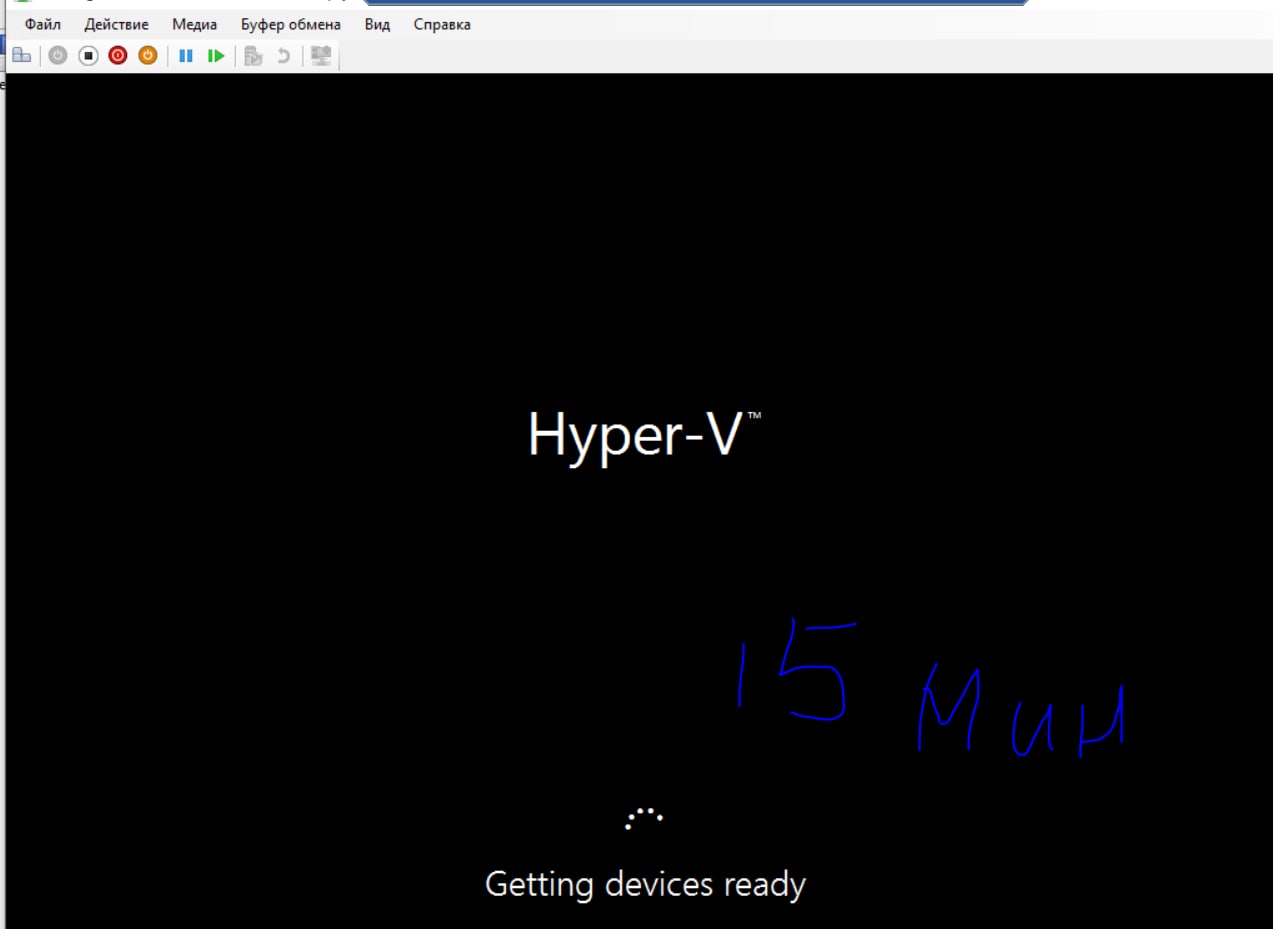The height and width of the screenshot is (929, 1273).
Task: Toggle enhanced session mode icon
Action: tap(321, 56)
